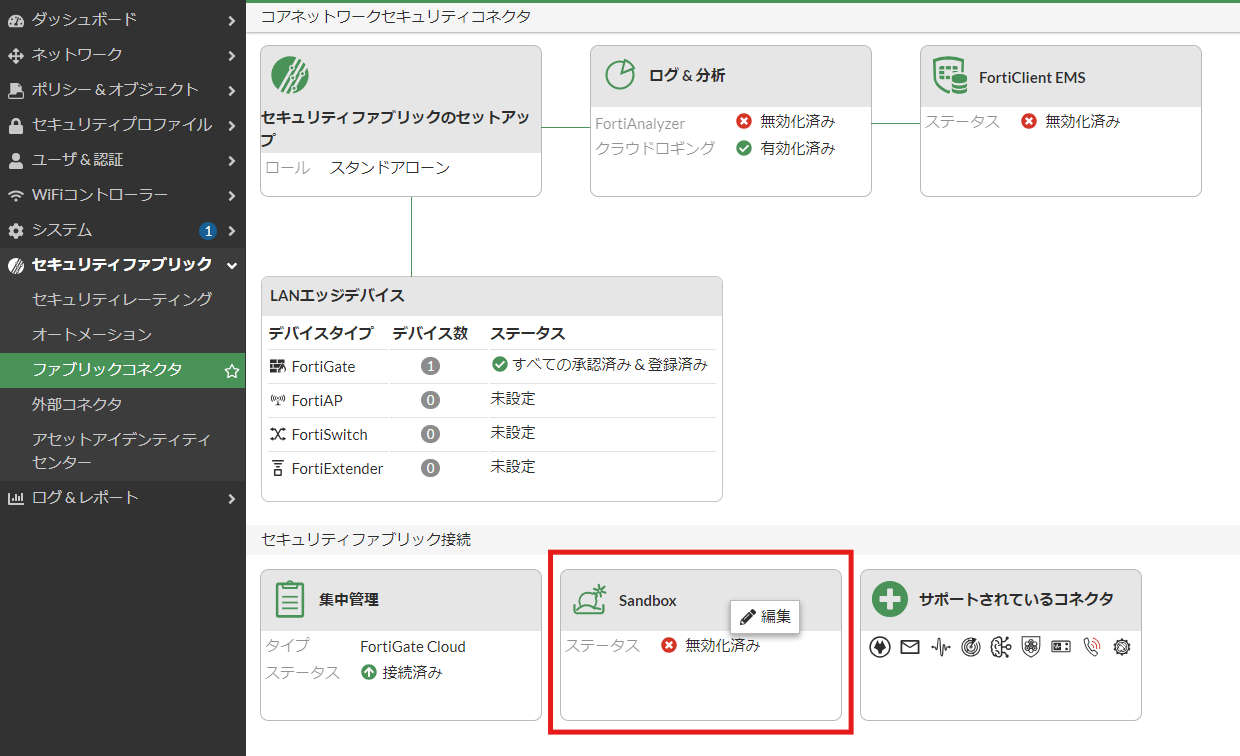
Task: Click the FortiGate Cloud type value
Action: point(413,647)
